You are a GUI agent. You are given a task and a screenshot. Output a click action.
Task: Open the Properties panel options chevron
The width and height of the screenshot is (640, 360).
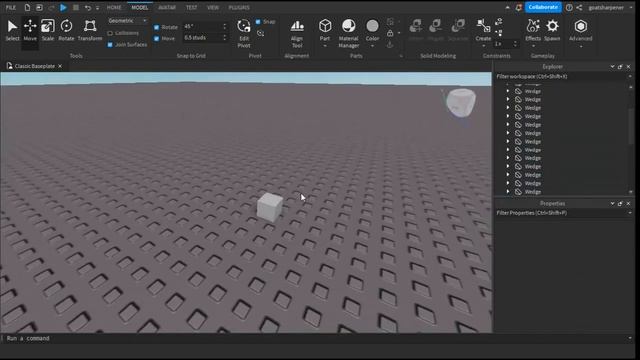(x=612, y=203)
